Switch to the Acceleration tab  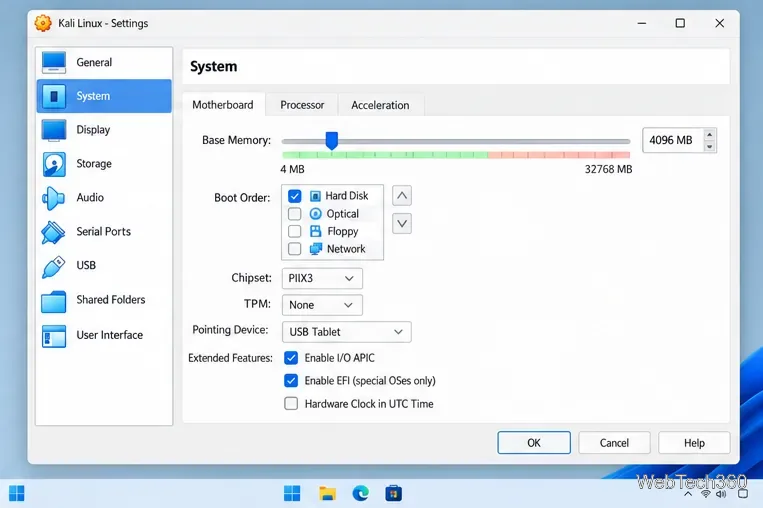point(380,105)
